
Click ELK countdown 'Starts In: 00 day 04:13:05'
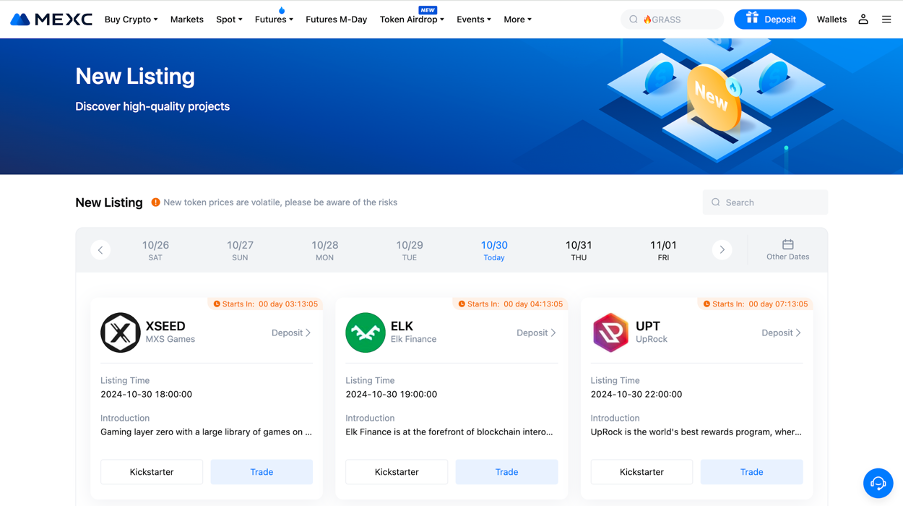pos(510,304)
